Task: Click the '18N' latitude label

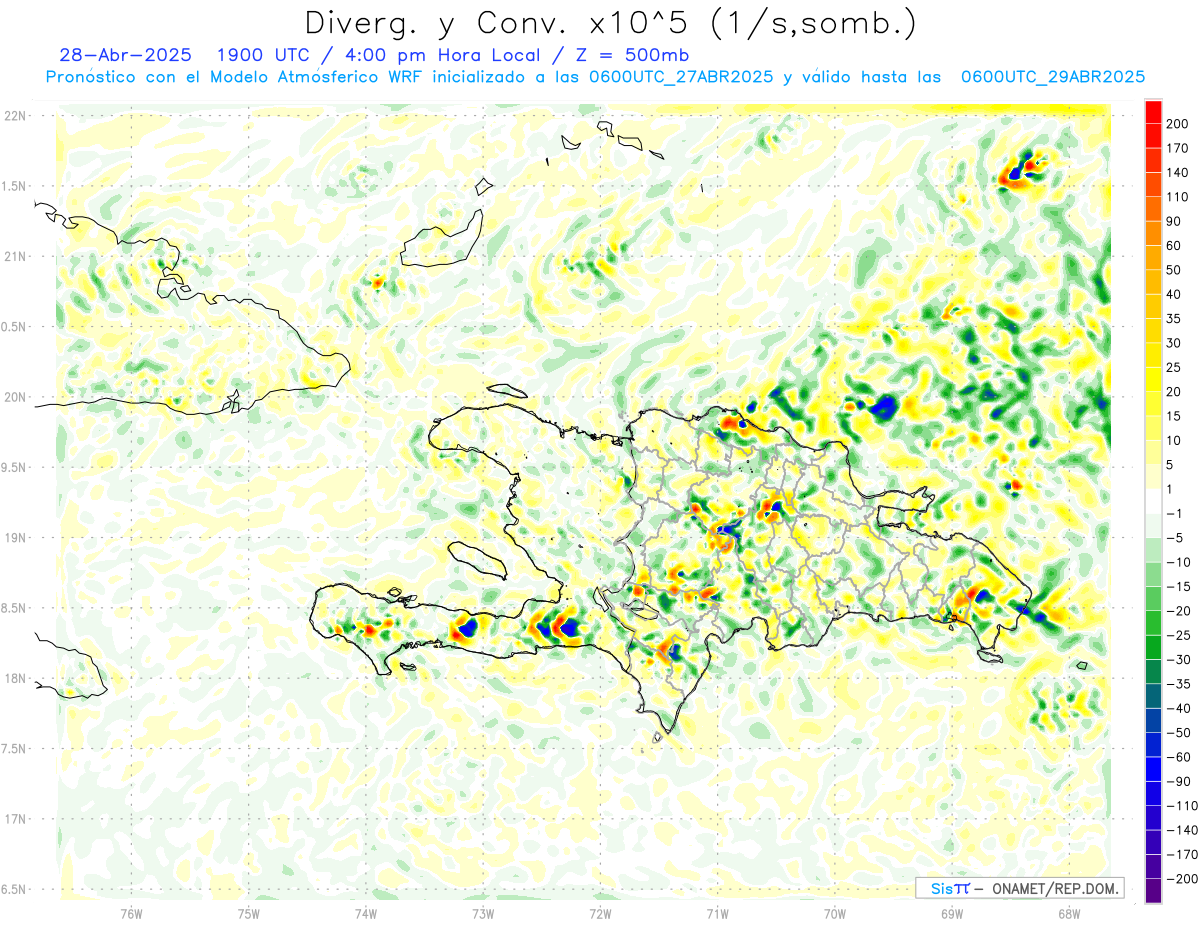Action: point(15,678)
